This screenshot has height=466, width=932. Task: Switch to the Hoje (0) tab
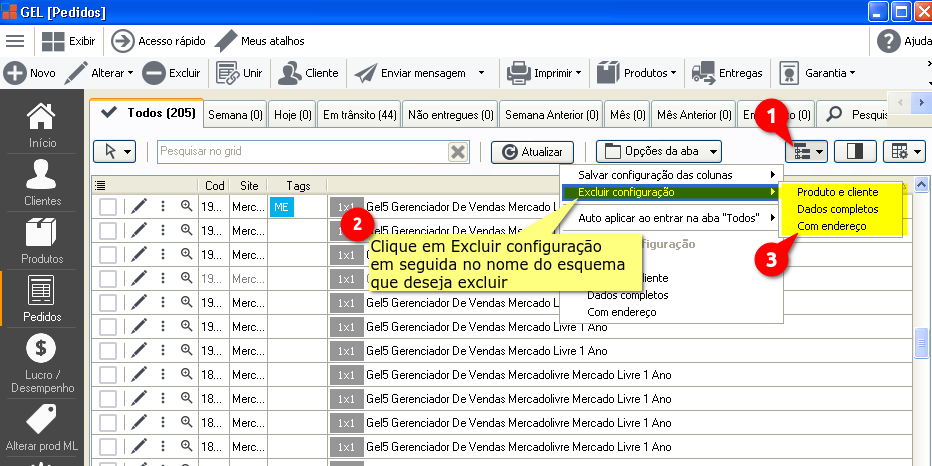[292, 115]
